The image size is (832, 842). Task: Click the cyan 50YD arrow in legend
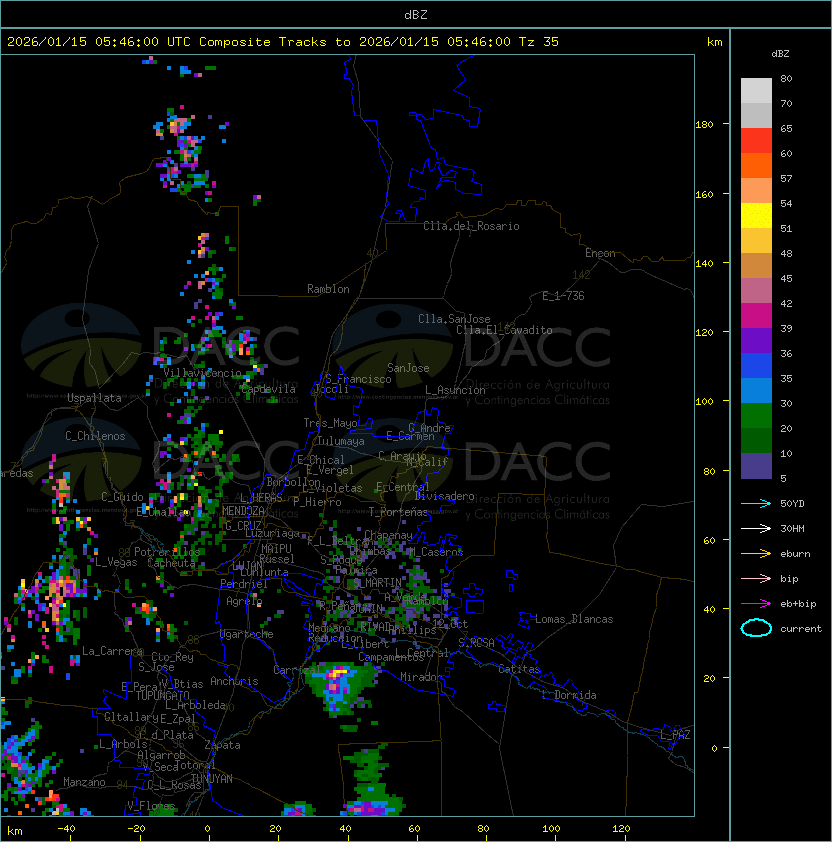[x=756, y=504]
